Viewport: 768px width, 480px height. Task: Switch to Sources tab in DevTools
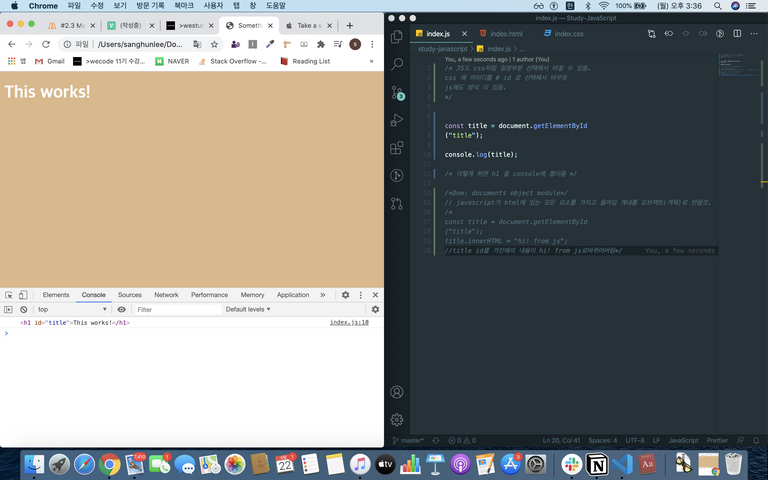click(130, 295)
